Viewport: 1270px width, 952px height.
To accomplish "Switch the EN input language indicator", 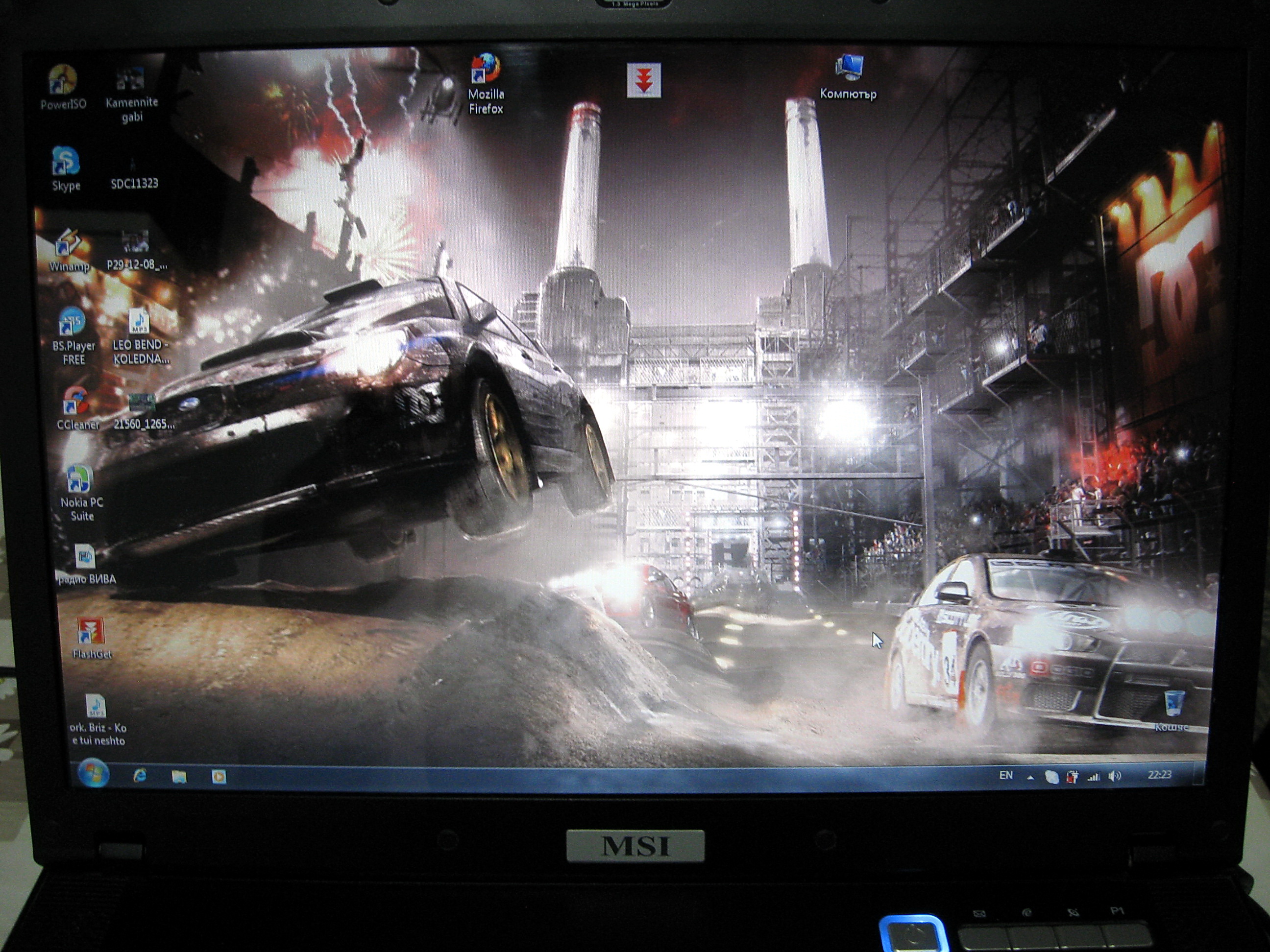I will click(1006, 775).
